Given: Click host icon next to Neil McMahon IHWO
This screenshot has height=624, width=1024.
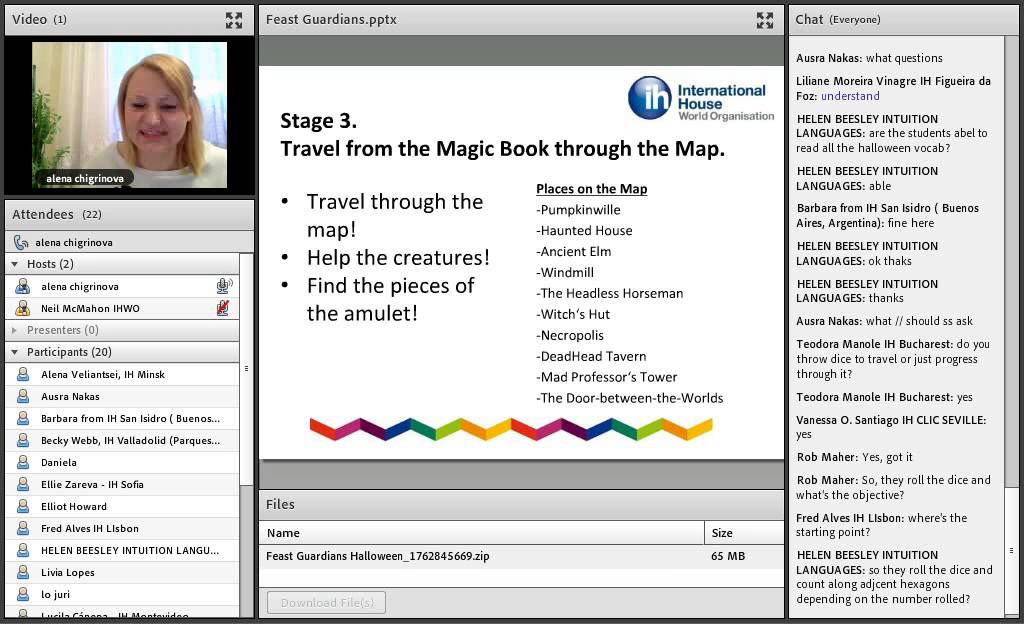Looking at the screenshot, I should point(23,308).
